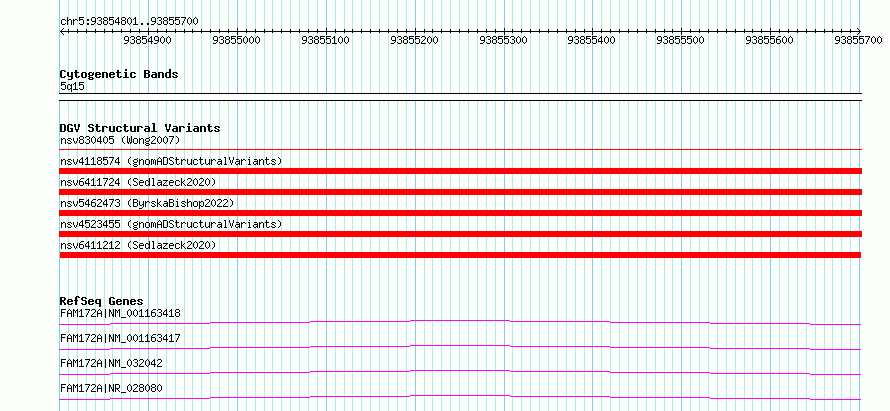This screenshot has height=411, width=890.
Task: Click the red bar under nsv6411724
Action: (x=460, y=192)
